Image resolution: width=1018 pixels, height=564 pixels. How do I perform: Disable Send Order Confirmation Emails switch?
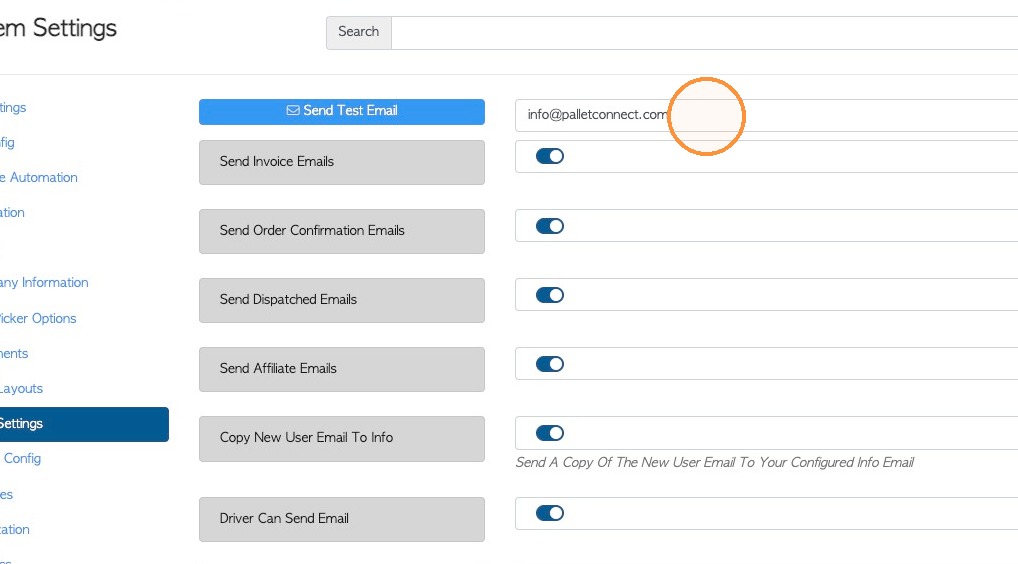click(x=550, y=226)
